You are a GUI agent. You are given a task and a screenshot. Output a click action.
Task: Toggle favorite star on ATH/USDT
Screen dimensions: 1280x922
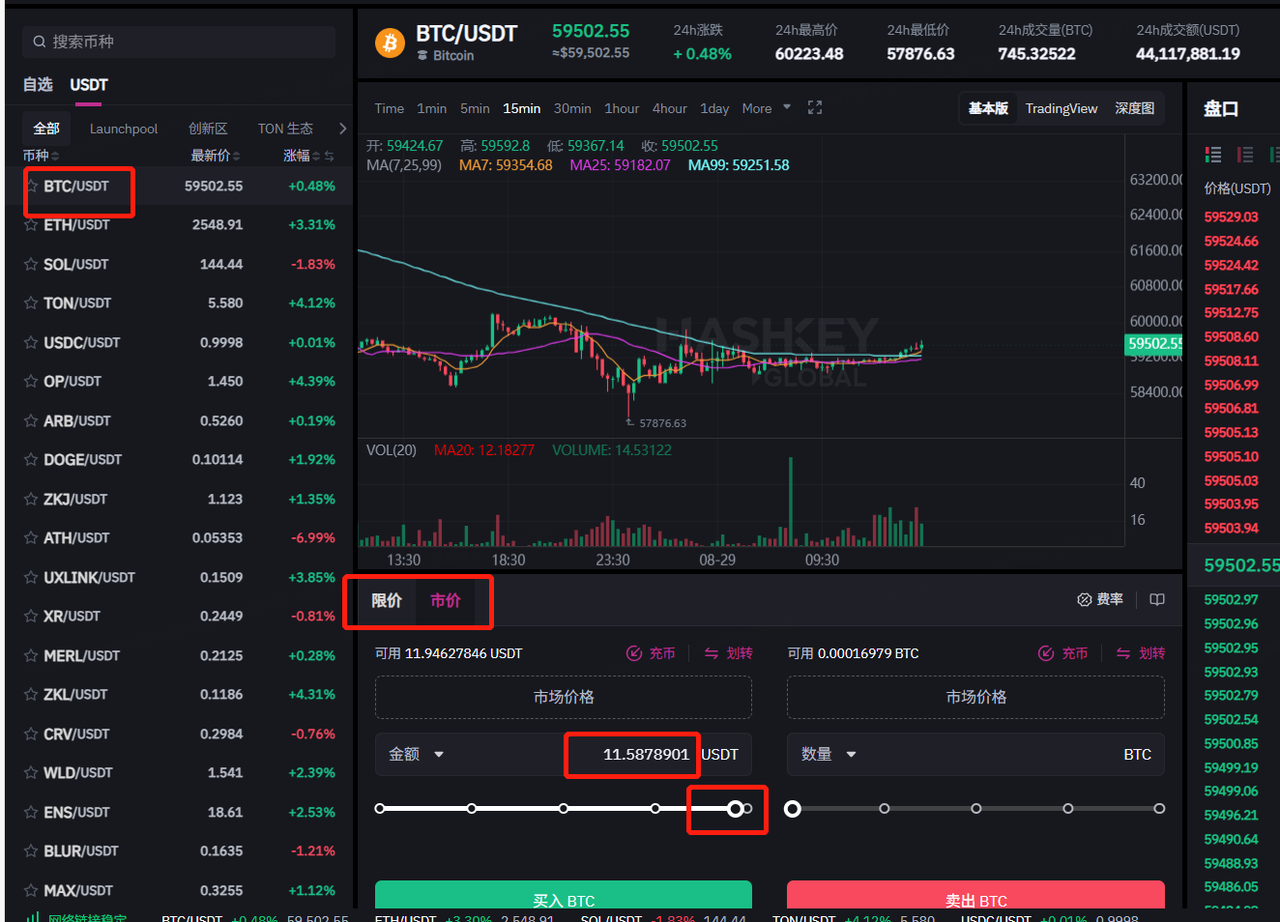pos(33,538)
